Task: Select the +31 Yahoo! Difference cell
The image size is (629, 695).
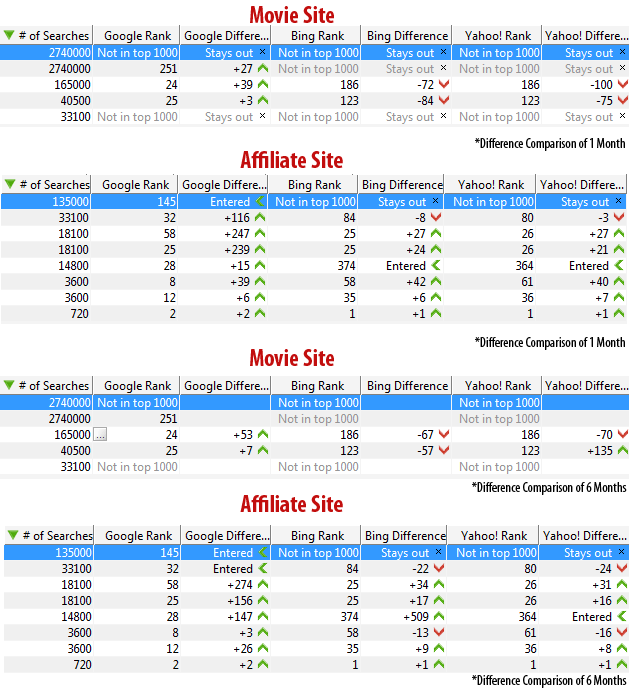Action: click(584, 584)
